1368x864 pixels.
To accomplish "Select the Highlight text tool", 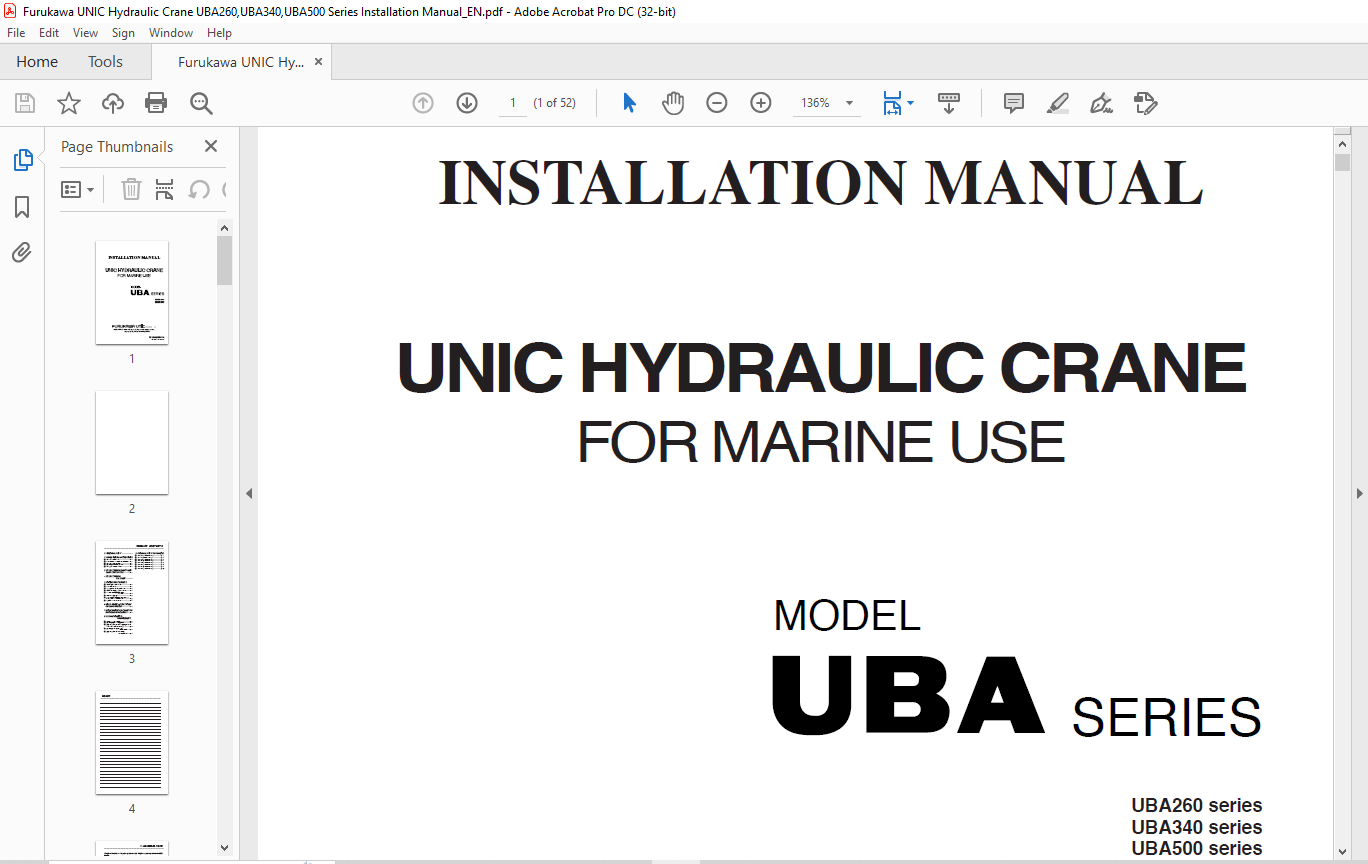I will click(1058, 103).
